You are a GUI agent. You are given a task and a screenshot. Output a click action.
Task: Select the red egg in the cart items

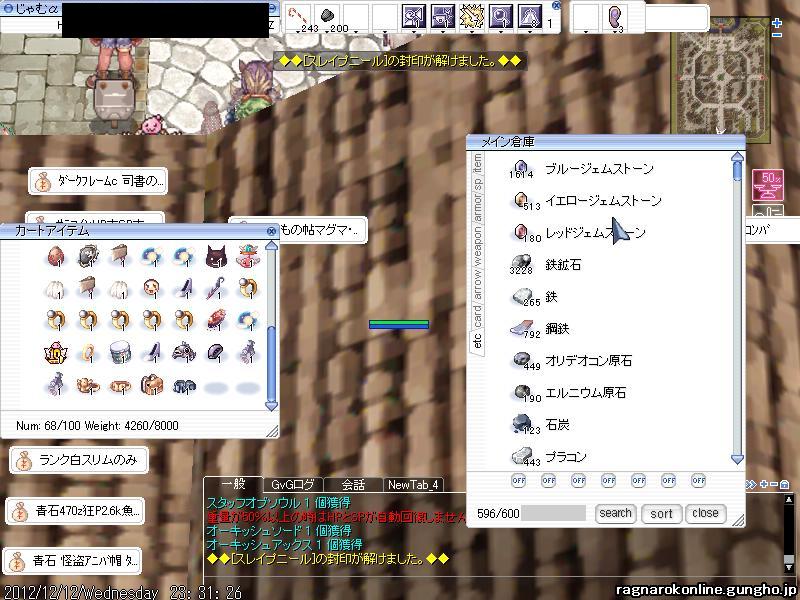(x=56, y=257)
